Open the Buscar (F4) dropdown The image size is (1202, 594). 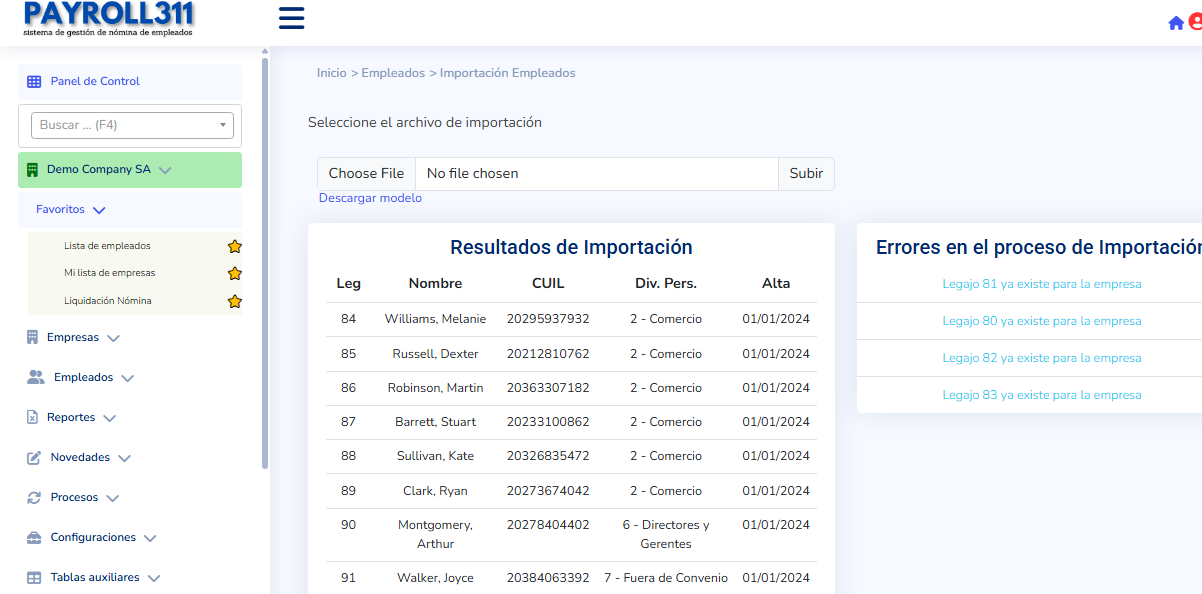pos(133,125)
